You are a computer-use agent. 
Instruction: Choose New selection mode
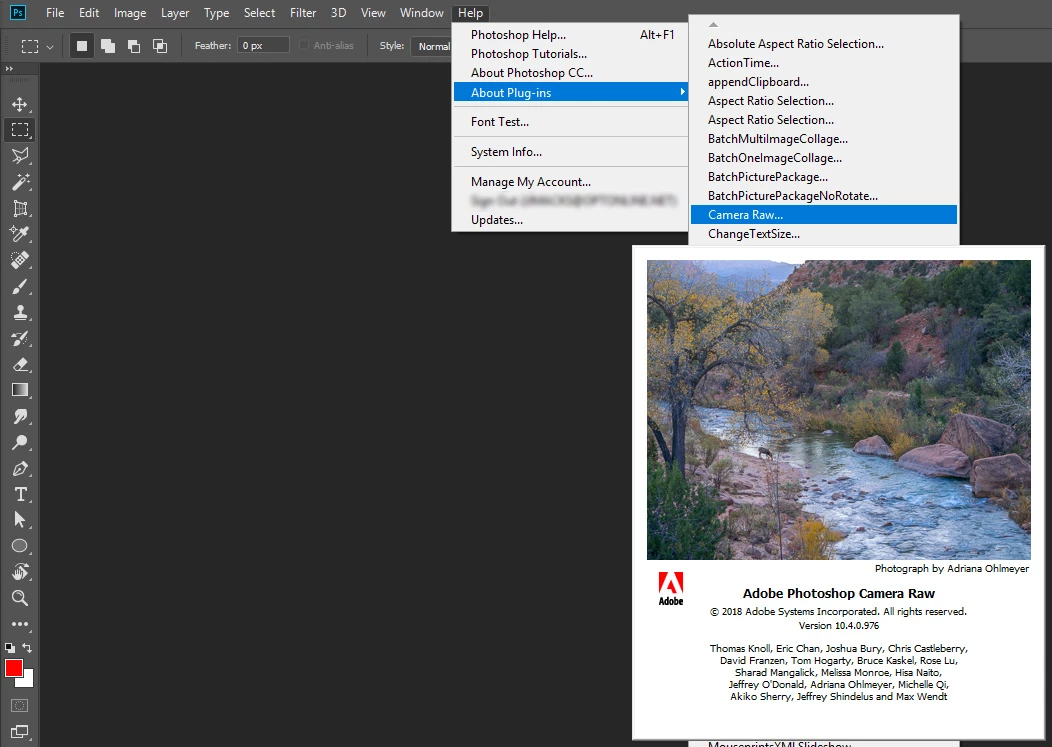click(82, 46)
